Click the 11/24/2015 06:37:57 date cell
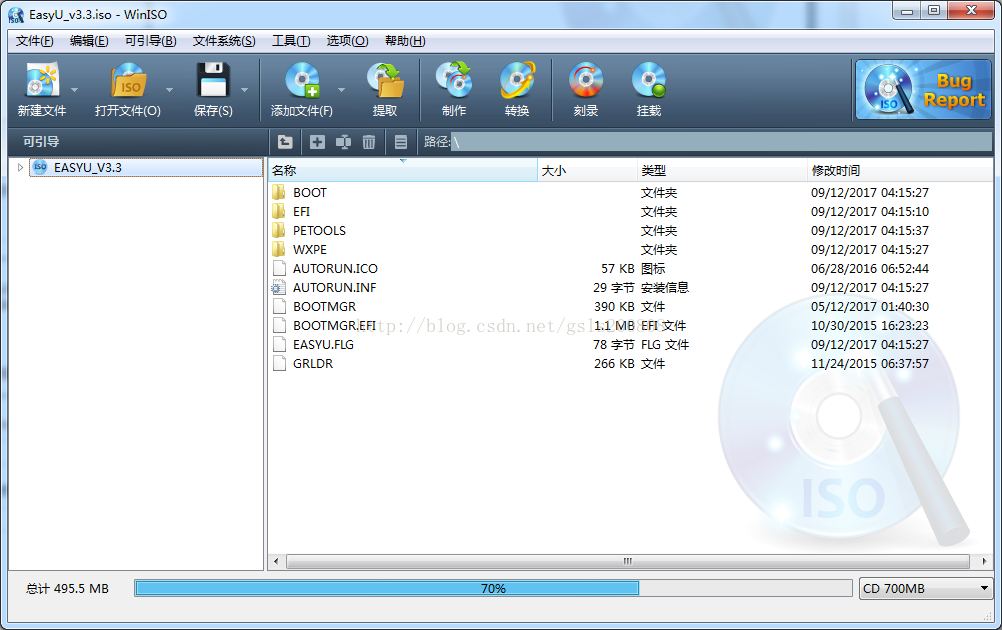1002x630 pixels. [x=870, y=364]
